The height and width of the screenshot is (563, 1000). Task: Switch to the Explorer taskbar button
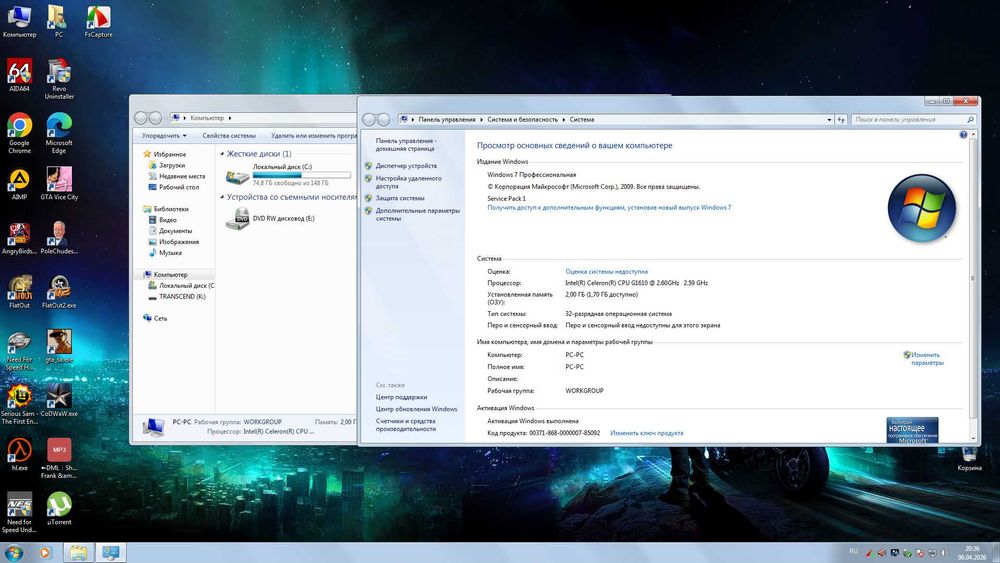78,552
